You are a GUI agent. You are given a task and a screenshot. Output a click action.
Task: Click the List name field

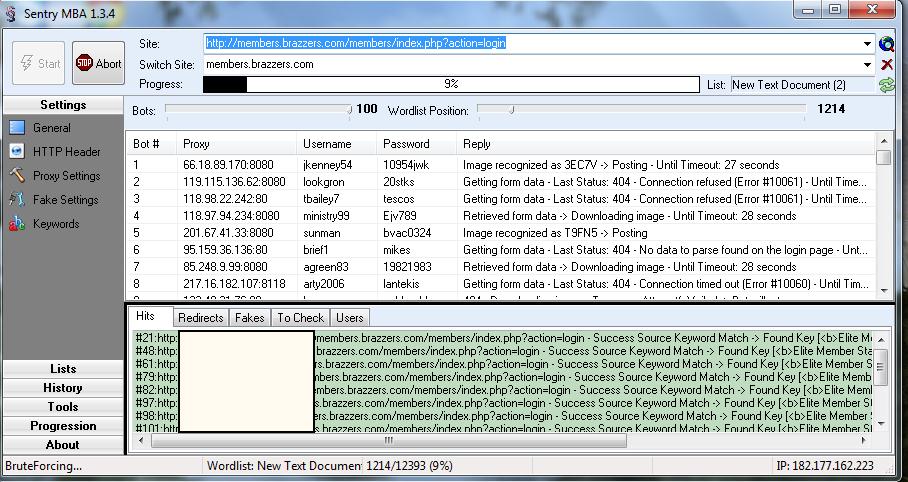(x=803, y=85)
